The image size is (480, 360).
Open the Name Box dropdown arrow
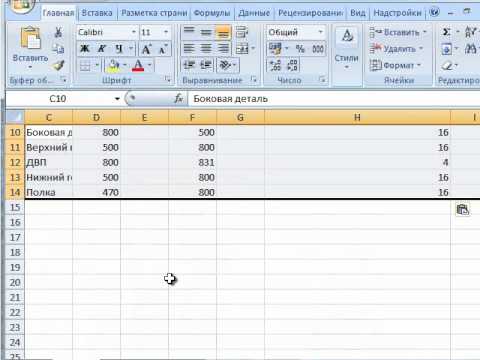click(117, 99)
